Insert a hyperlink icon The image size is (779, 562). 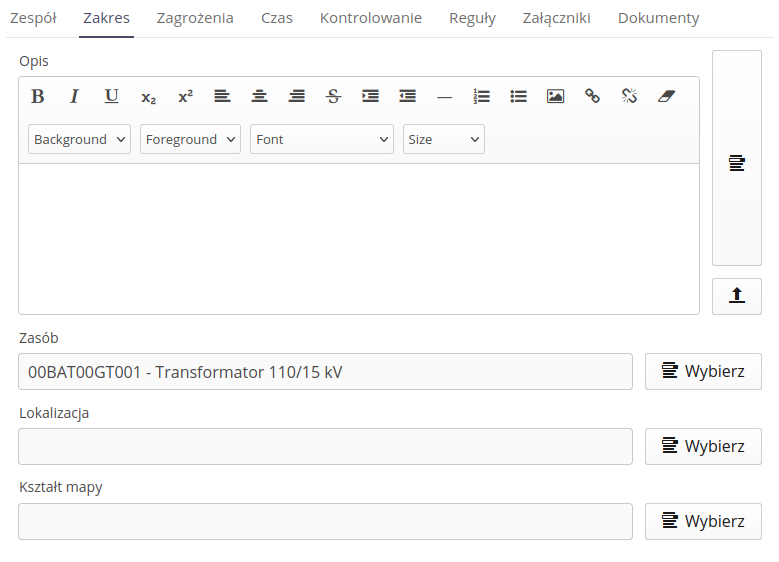point(592,96)
